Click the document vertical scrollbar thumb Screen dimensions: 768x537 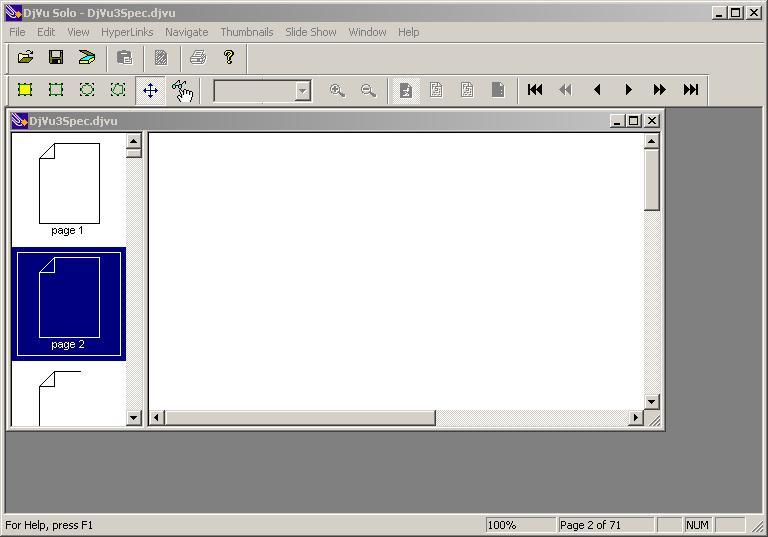pyautogui.click(x=652, y=180)
